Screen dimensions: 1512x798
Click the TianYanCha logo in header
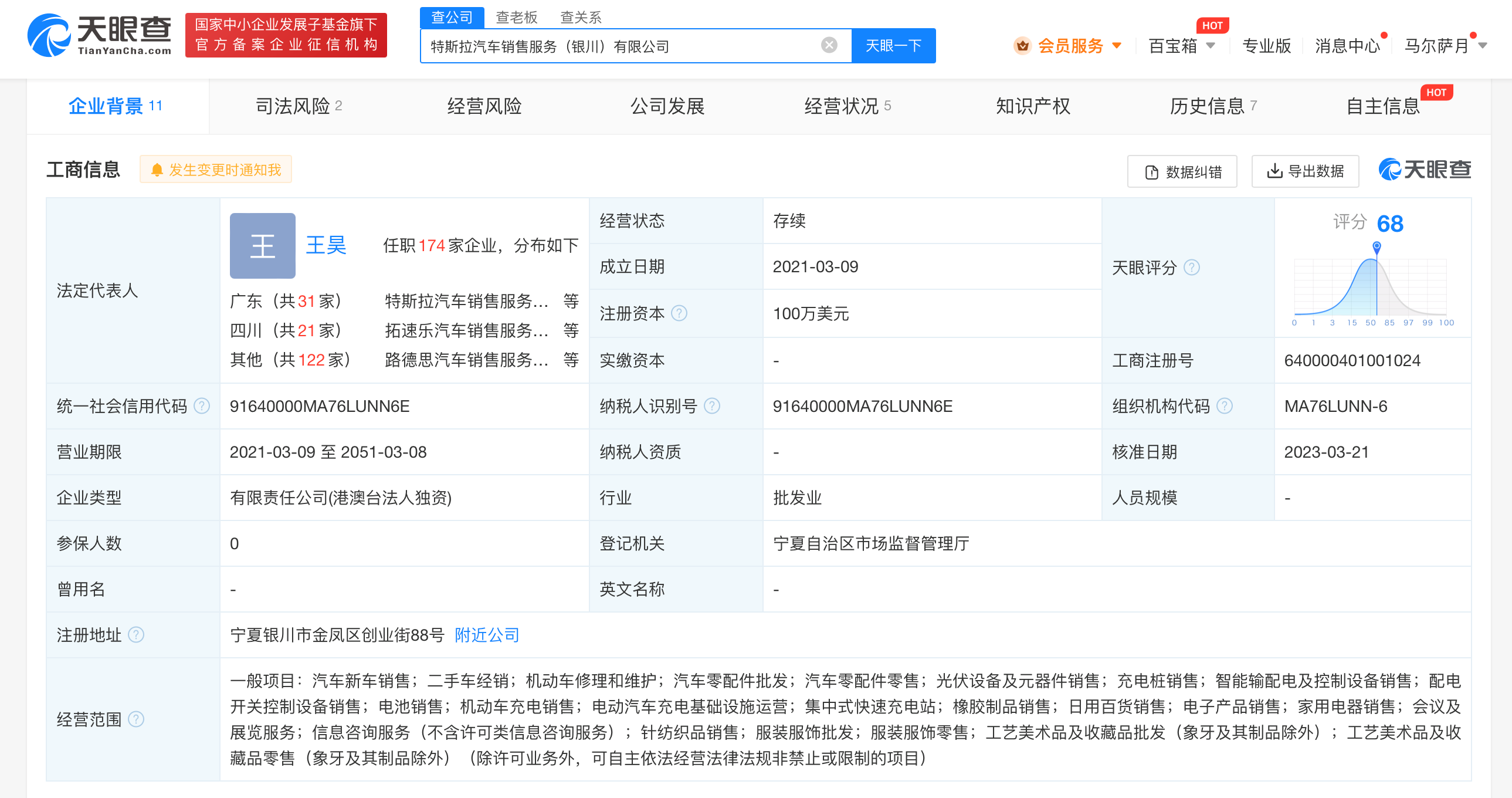pyautogui.click(x=99, y=35)
